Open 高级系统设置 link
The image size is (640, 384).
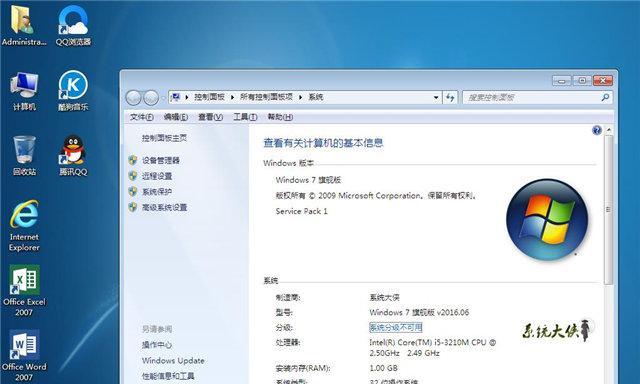164,207
